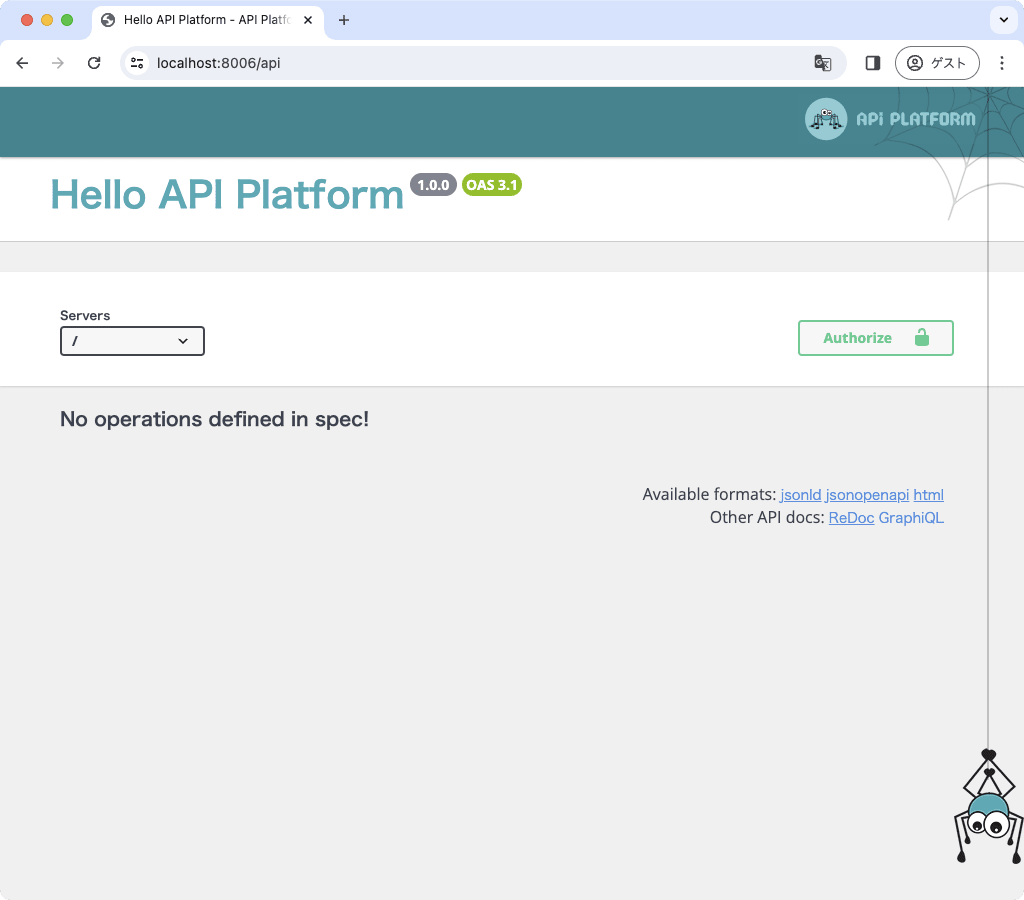This screenshot has height=900, width=1024.
Task: Open site information icon in address bar
Action: [137, 63]
